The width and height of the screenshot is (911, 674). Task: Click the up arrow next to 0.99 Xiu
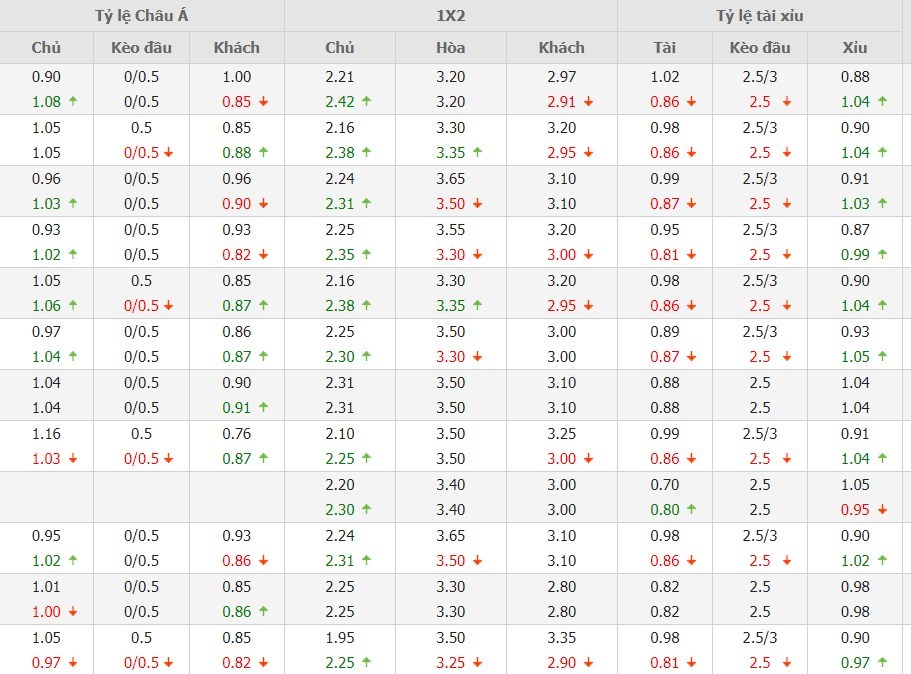click(x=882, y=255)
